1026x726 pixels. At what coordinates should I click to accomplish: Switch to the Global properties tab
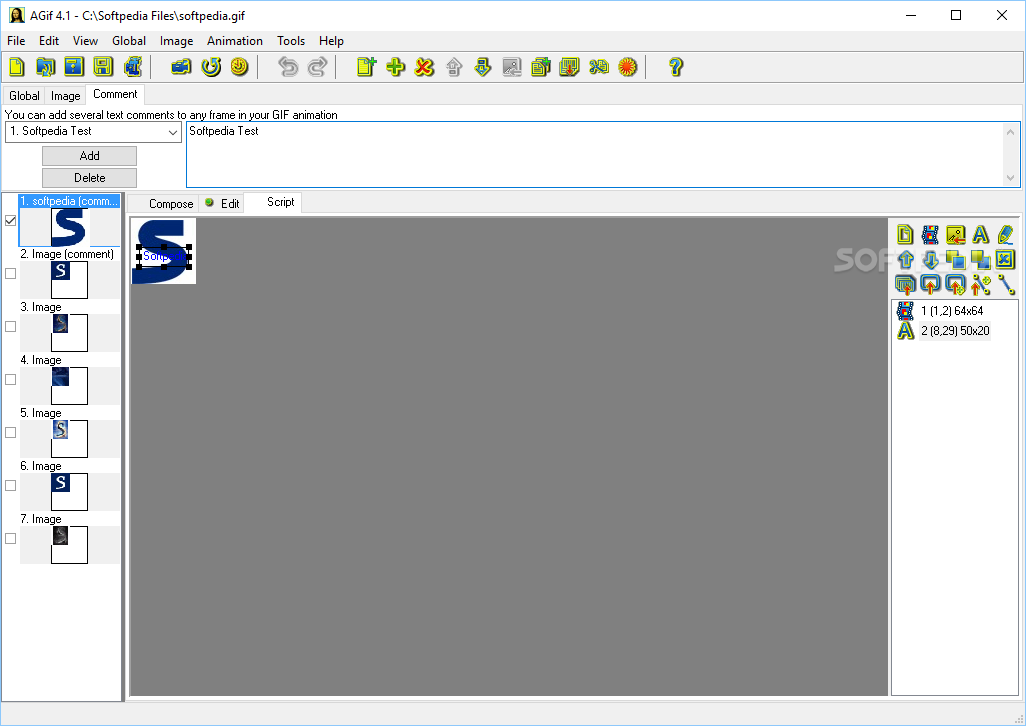coord(24,95)
